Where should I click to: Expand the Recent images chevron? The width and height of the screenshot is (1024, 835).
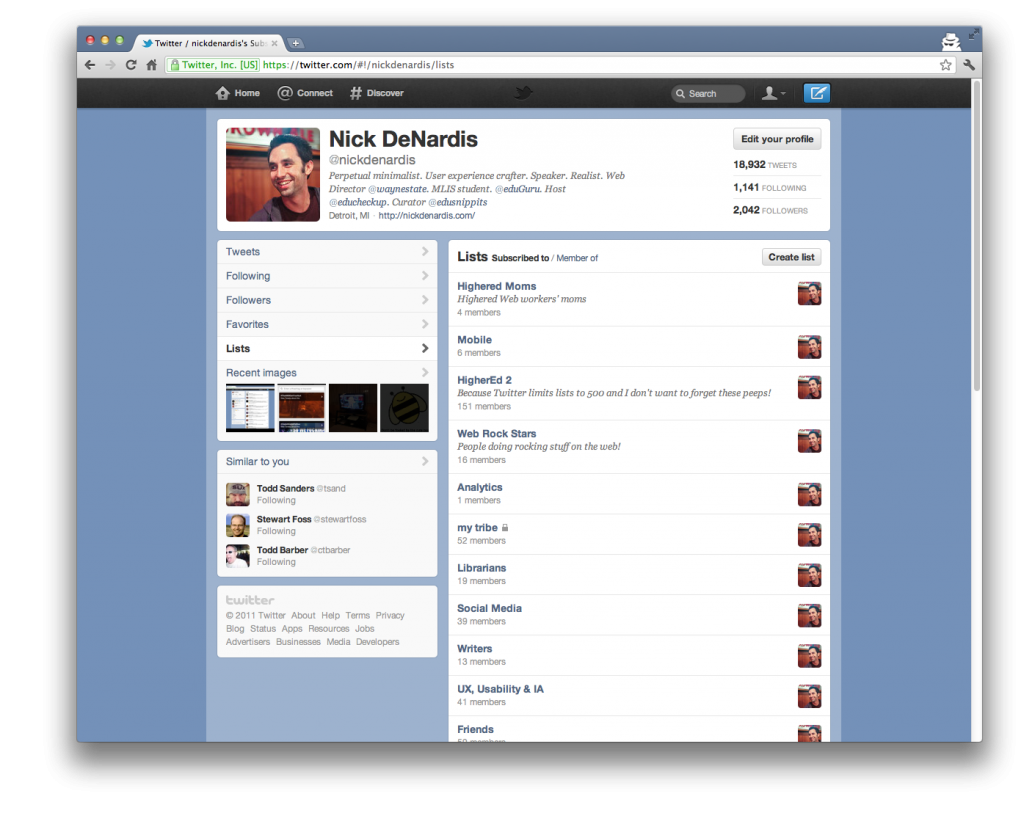coord(425,372)
